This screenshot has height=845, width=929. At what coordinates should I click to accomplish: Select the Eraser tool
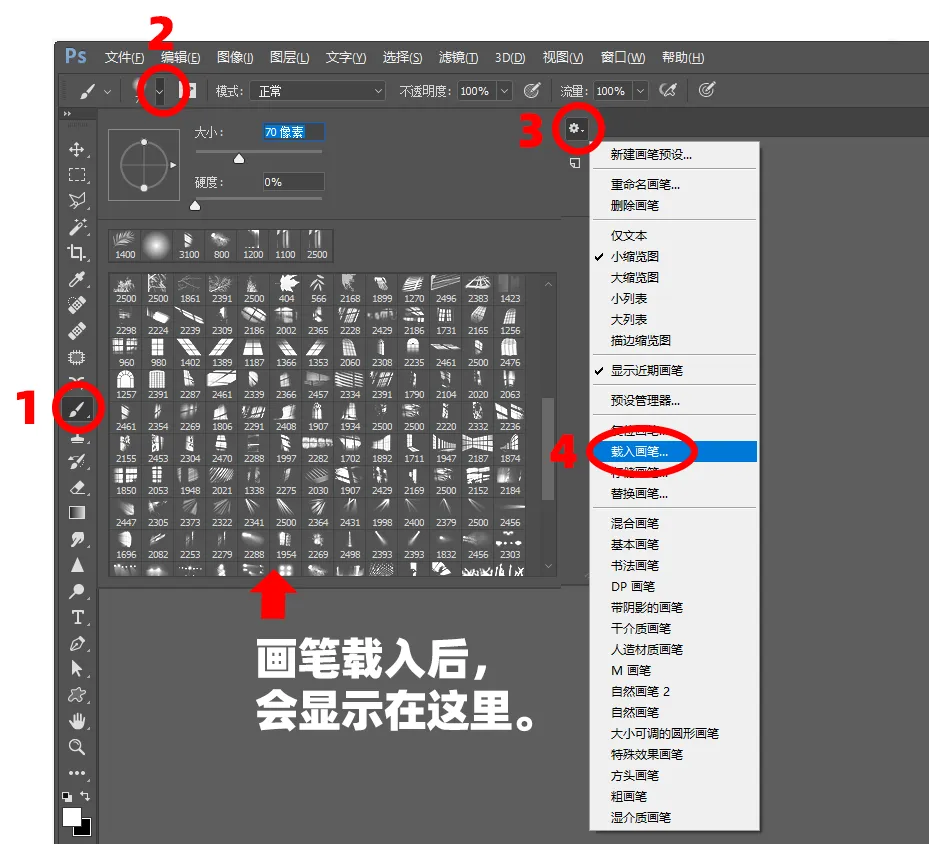click(x=78, y=486)
